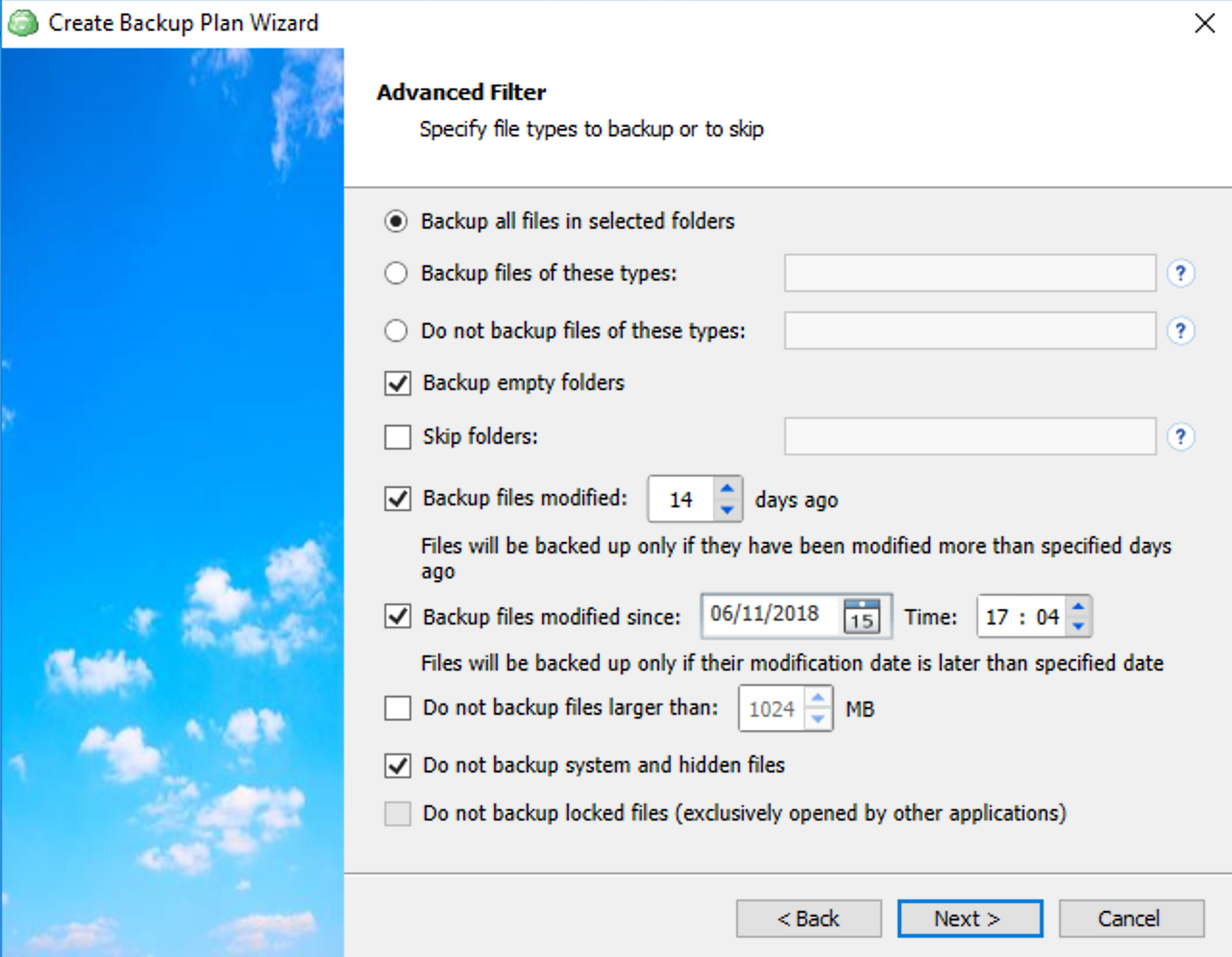Click the help icon for backup file types
1232x957 pixels.
tap(1181, 274)
